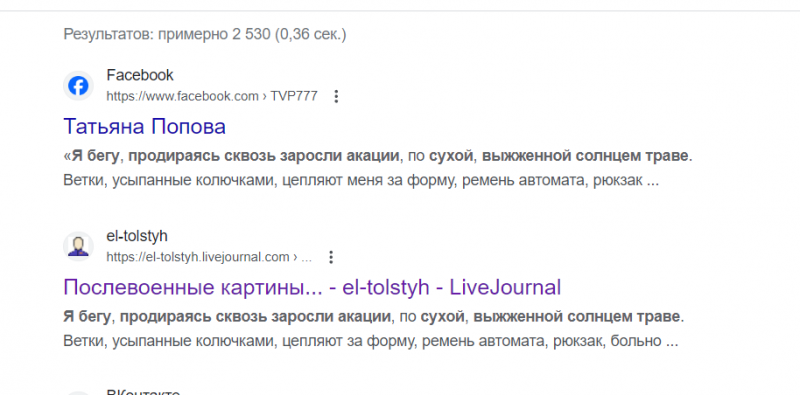This screenshot has height=395, width=800.
Task: Click the el-tolstyh site name label
Action: 137,236
